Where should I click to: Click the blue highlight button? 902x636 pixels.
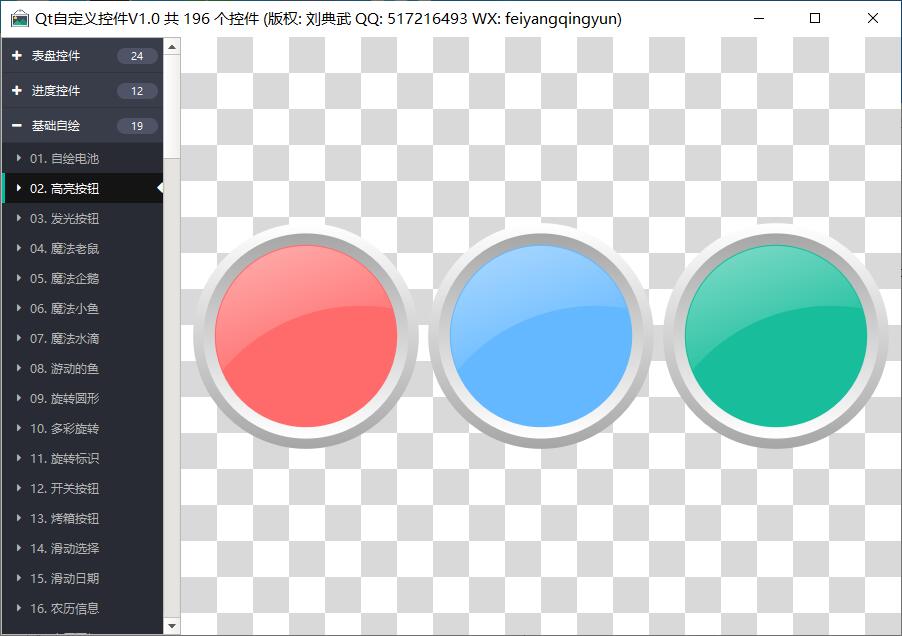[x=541, y=335]
